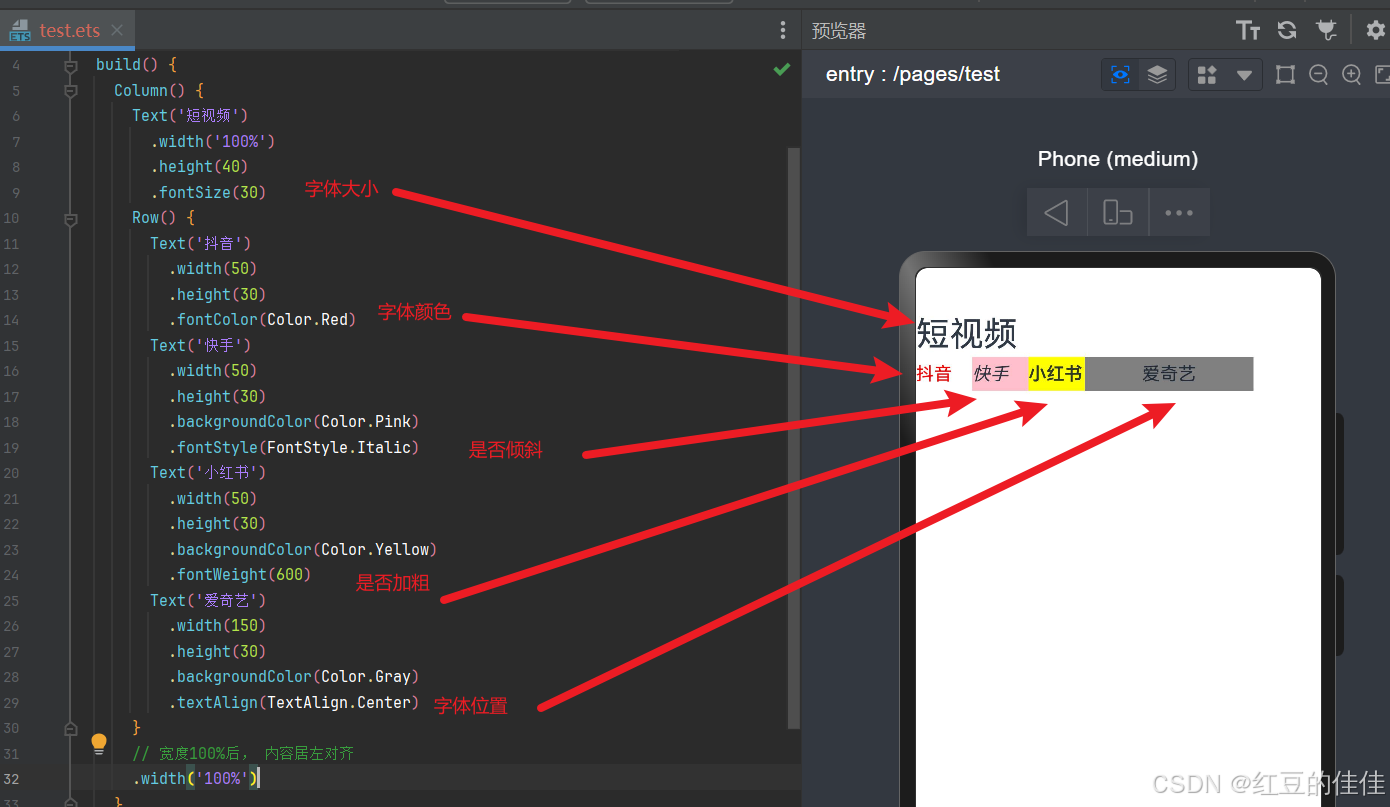1390x807 pixels.
Task: Collapse the Row() block fold marker
Action: coord(70,218)
